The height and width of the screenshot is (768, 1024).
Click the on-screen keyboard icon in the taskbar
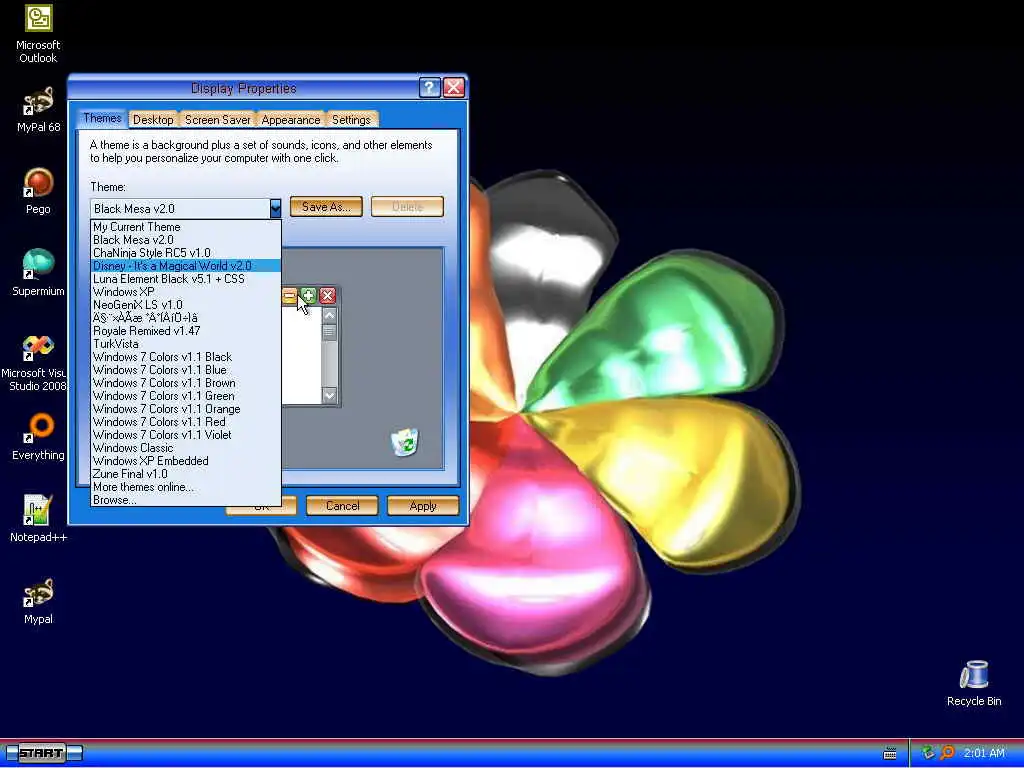coord(889,753)
